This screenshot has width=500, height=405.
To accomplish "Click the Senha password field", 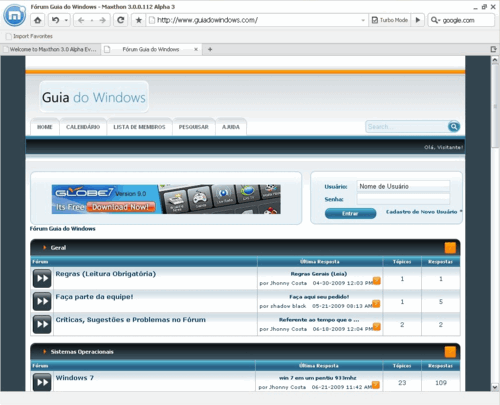I will point(403,199).
